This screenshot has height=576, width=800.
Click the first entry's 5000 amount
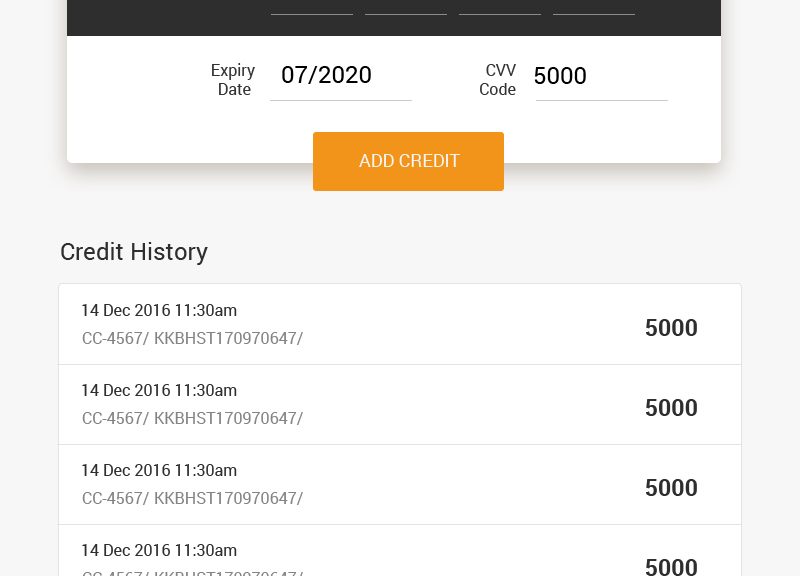click(x=671, y=328)
